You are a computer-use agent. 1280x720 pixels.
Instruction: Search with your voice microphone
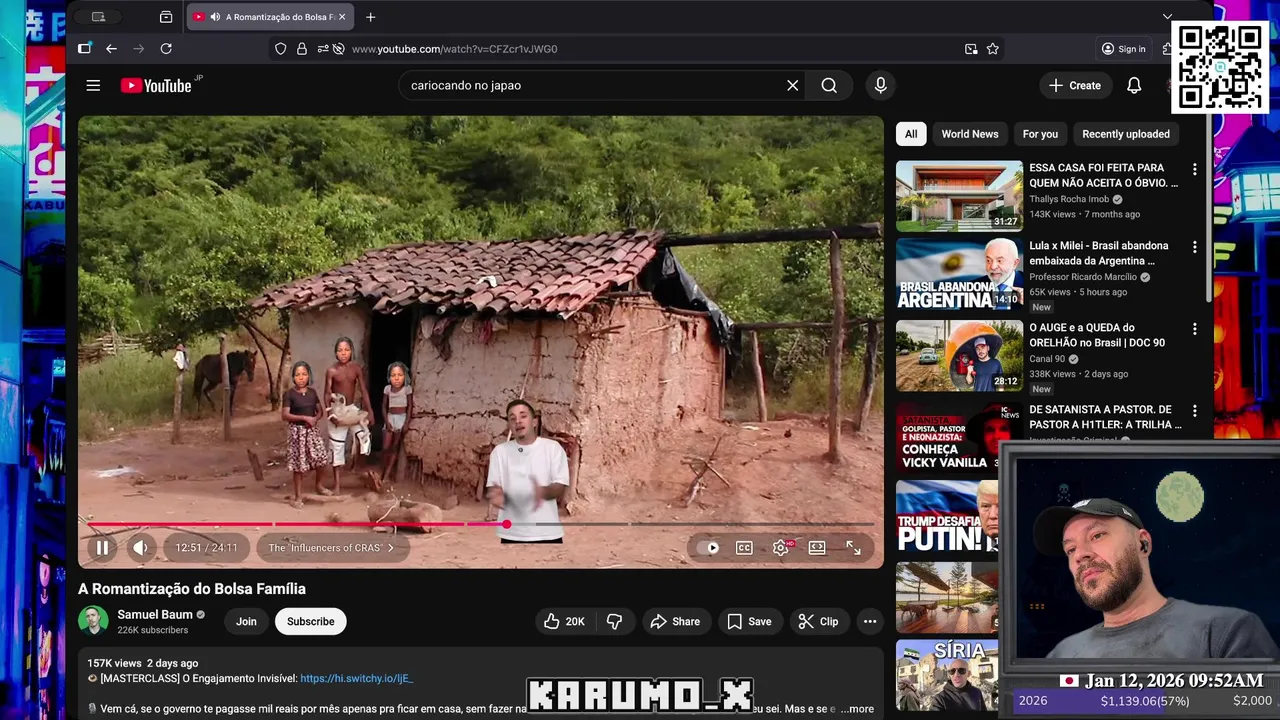881,85
